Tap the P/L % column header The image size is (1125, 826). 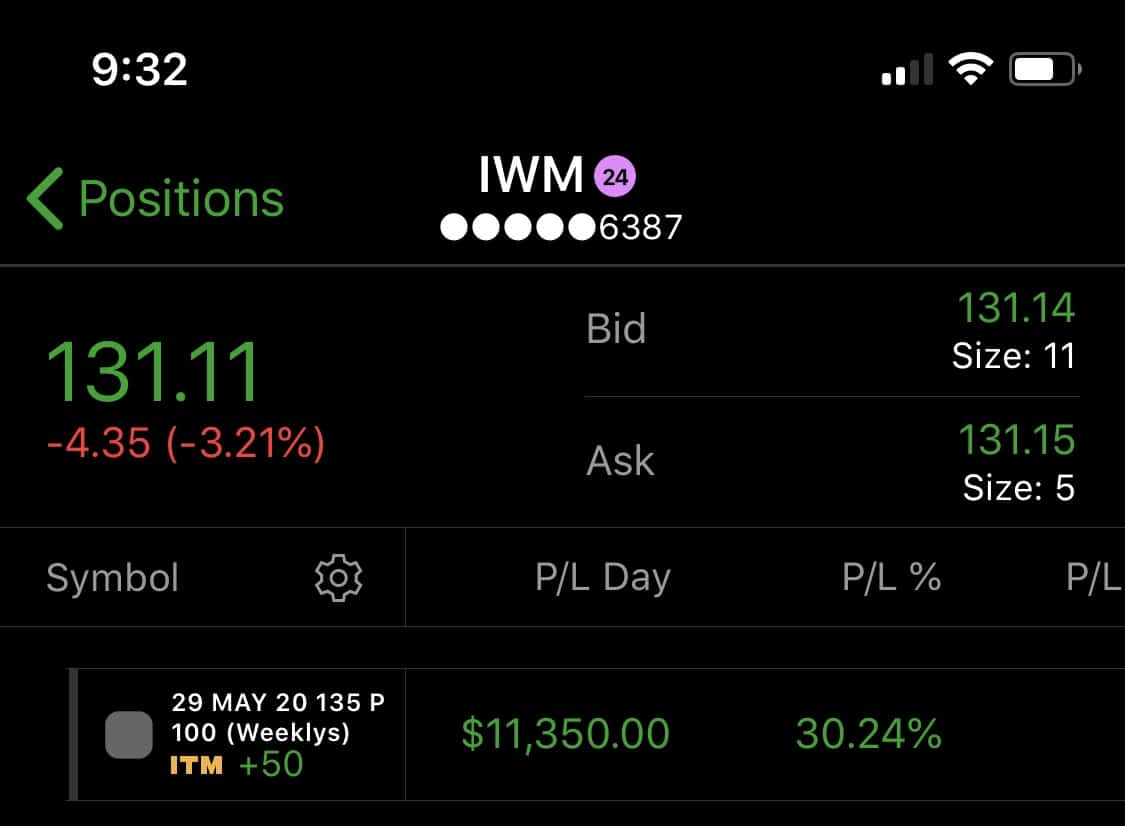[892, 577]
